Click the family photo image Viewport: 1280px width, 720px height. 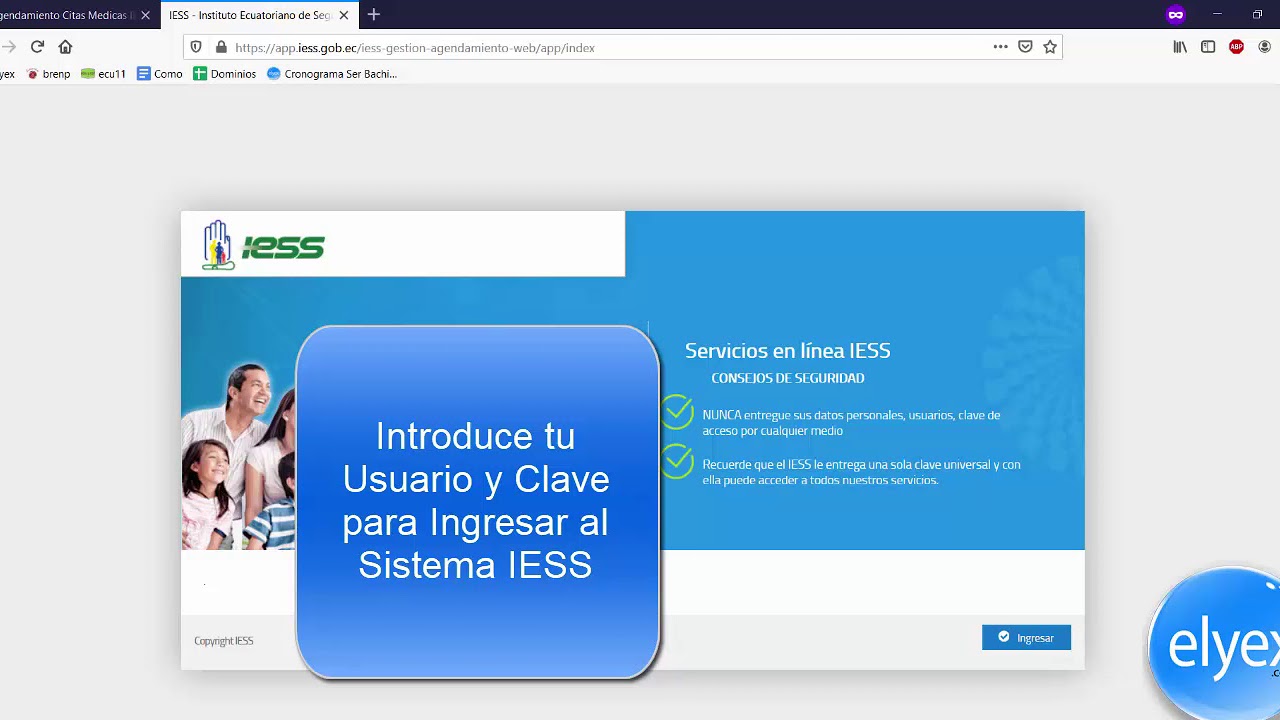click(x=238, y=455)
